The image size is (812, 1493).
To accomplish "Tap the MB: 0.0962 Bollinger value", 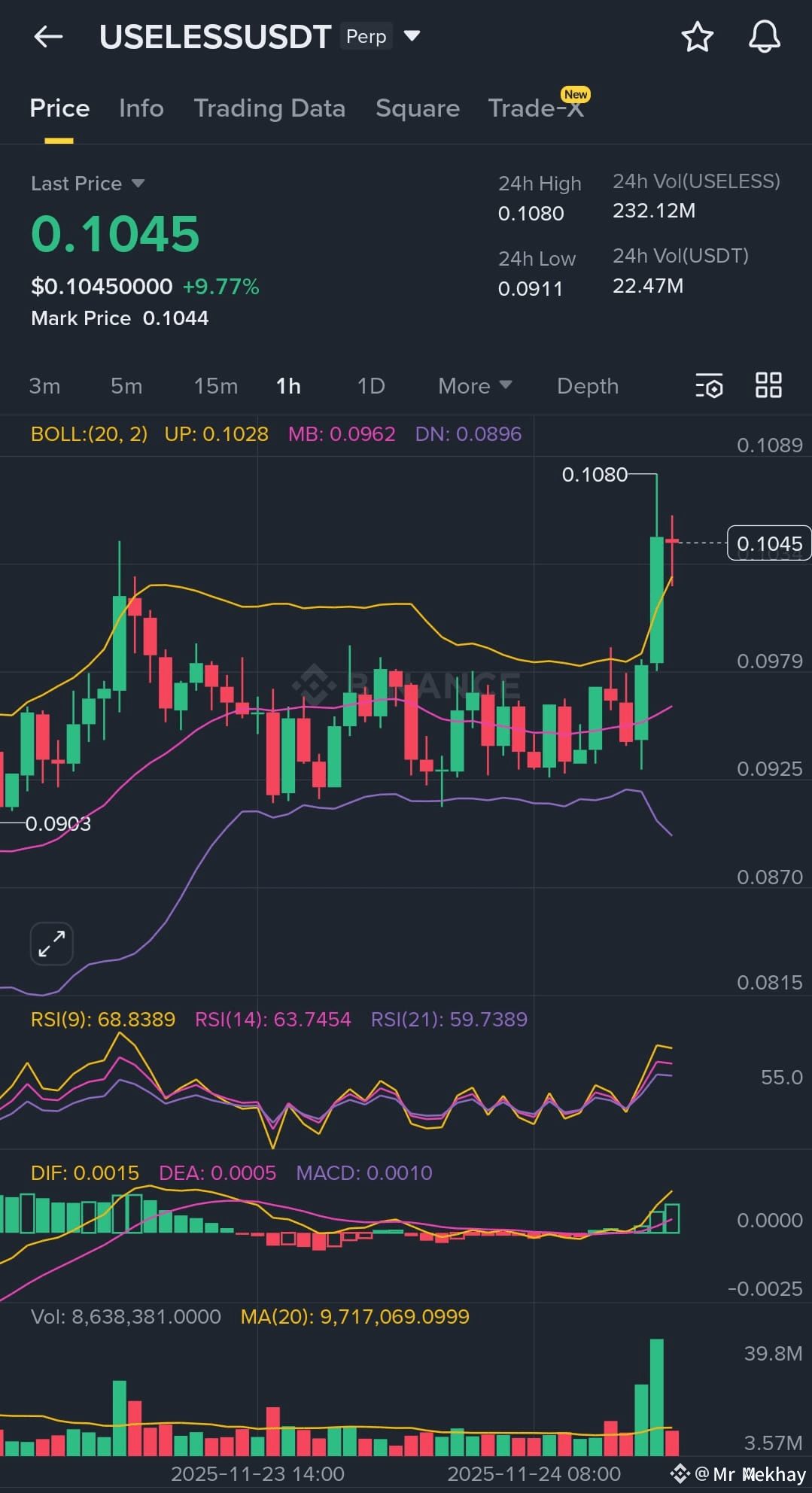I will click(342, 434).
